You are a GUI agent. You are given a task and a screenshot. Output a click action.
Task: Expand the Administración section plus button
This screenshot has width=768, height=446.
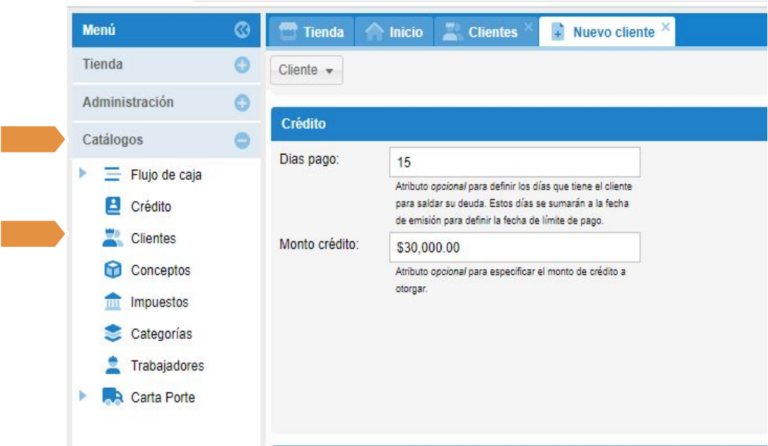(x=241, y=103)
